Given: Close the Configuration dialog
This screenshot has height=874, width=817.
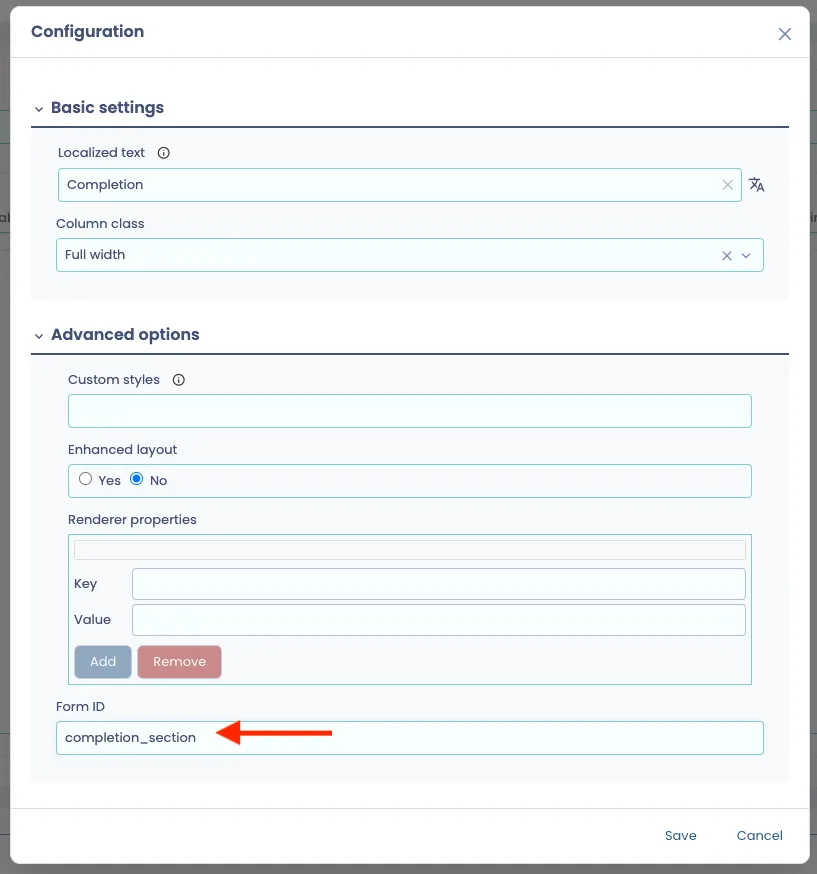Looking at the screenshot, I should (785, 34).
